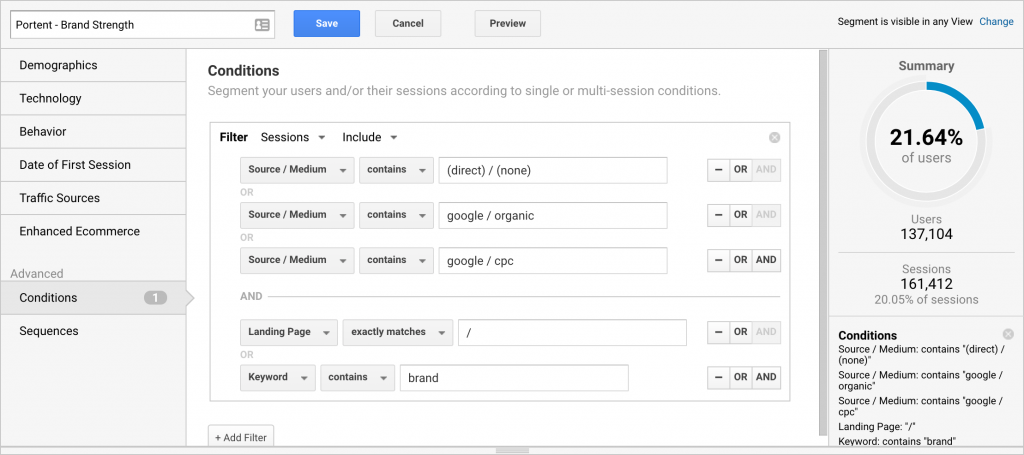Remove the (direct) / (none) condition row
Image resolution: width=1024 pixels, height=455 pixels.
[718, 170]
